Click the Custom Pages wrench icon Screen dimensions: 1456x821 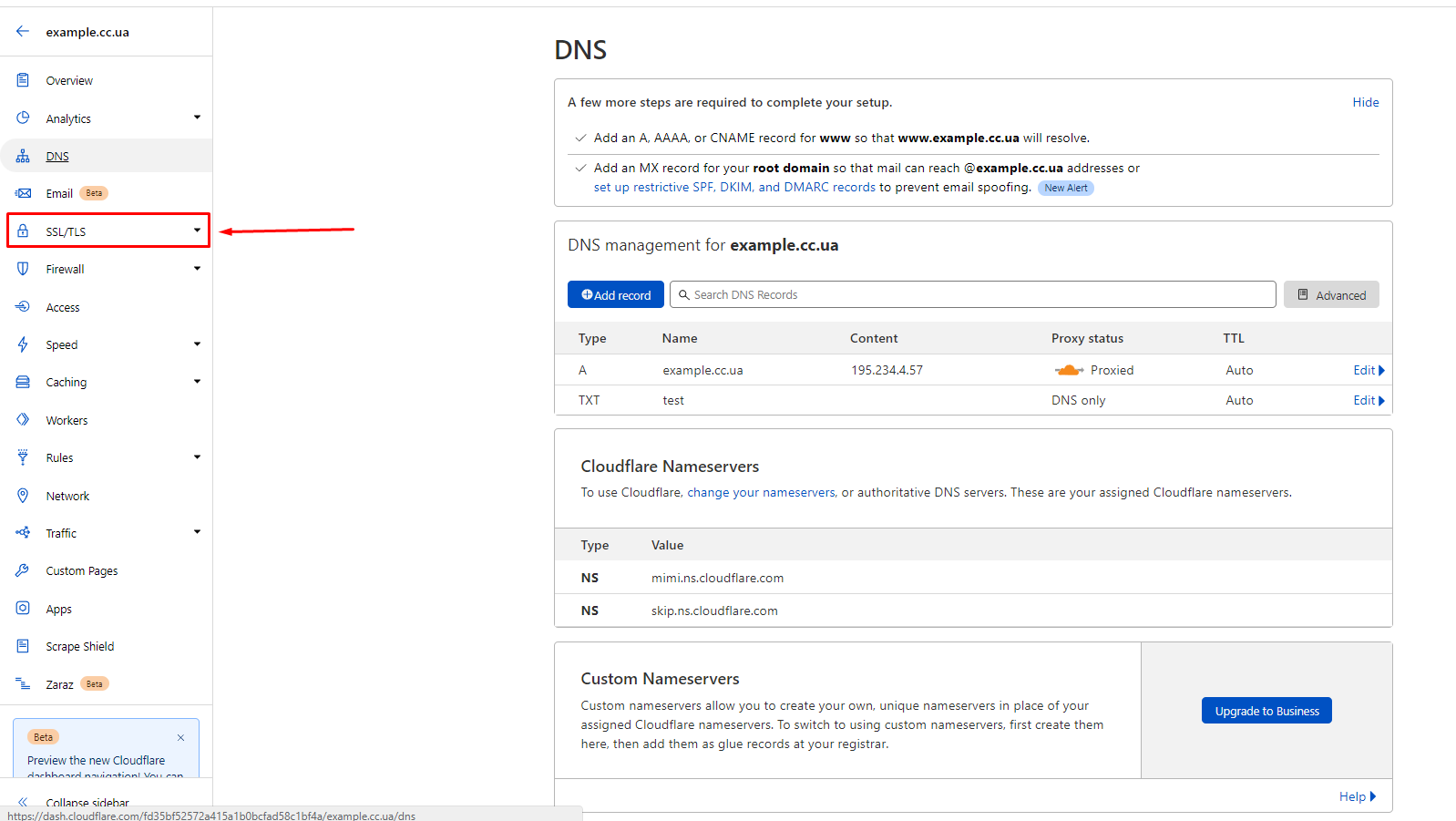pyautogui.click(x=23, y=570)
